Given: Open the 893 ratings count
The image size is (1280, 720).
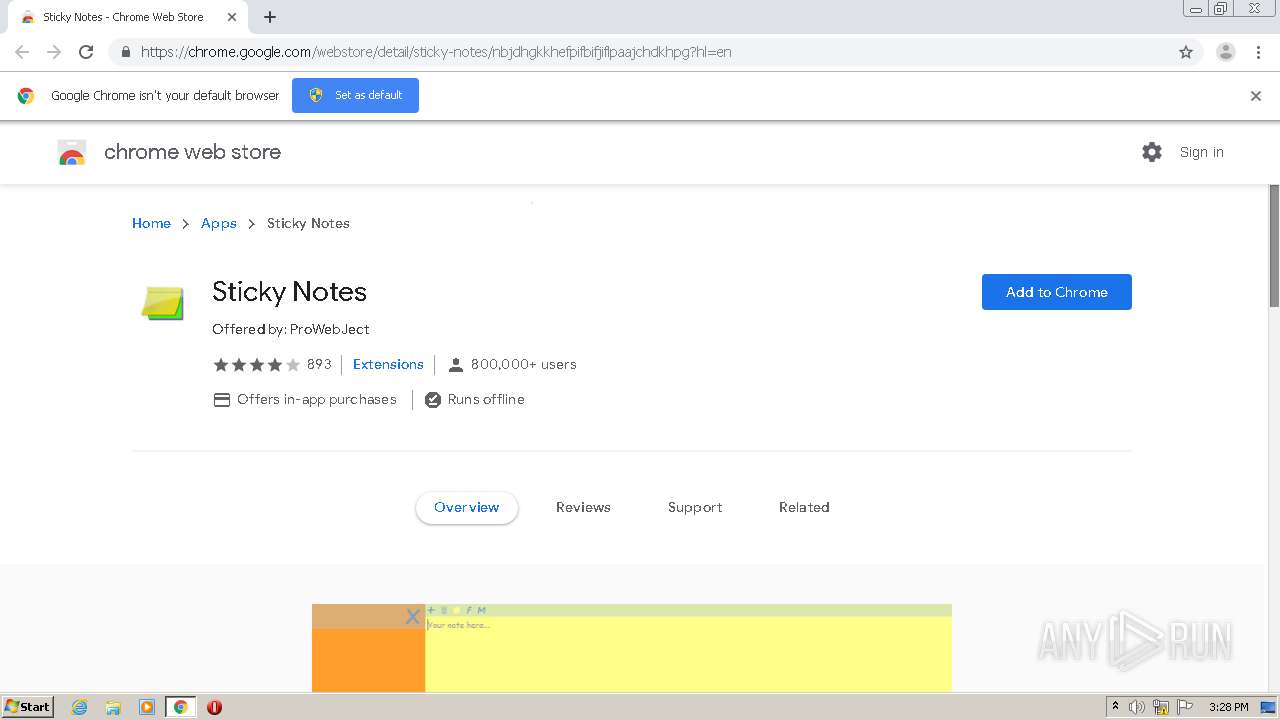Looking at the screenshot, I should (319, 364).
